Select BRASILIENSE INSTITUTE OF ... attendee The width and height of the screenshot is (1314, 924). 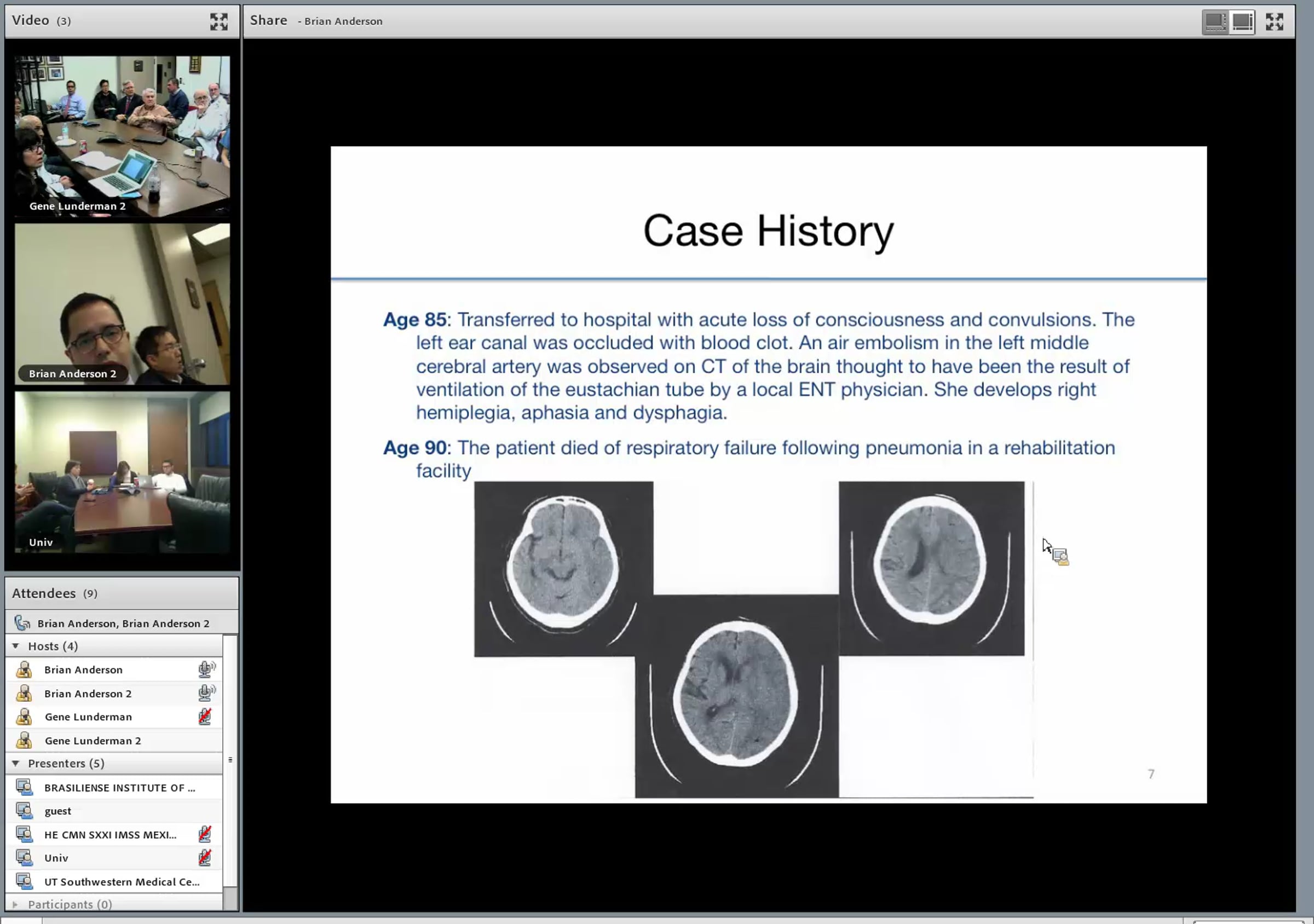pos(114,787)
